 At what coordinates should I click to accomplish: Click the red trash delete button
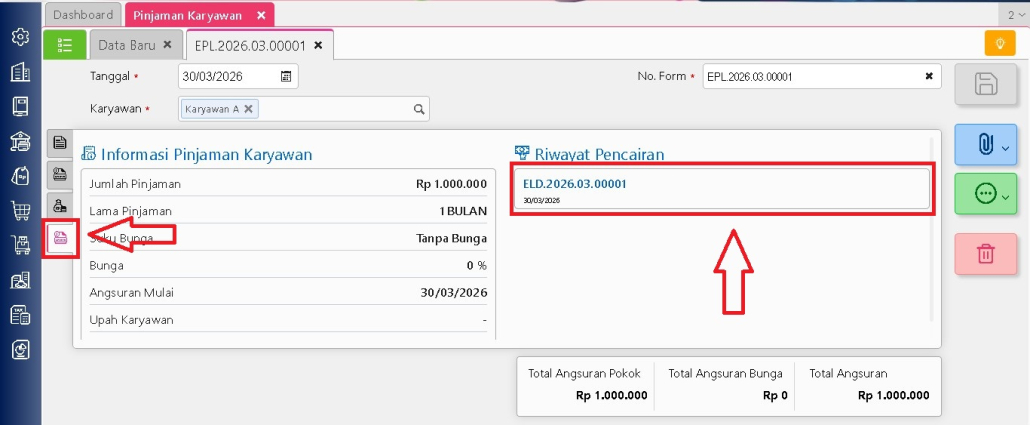coord(985,254)
